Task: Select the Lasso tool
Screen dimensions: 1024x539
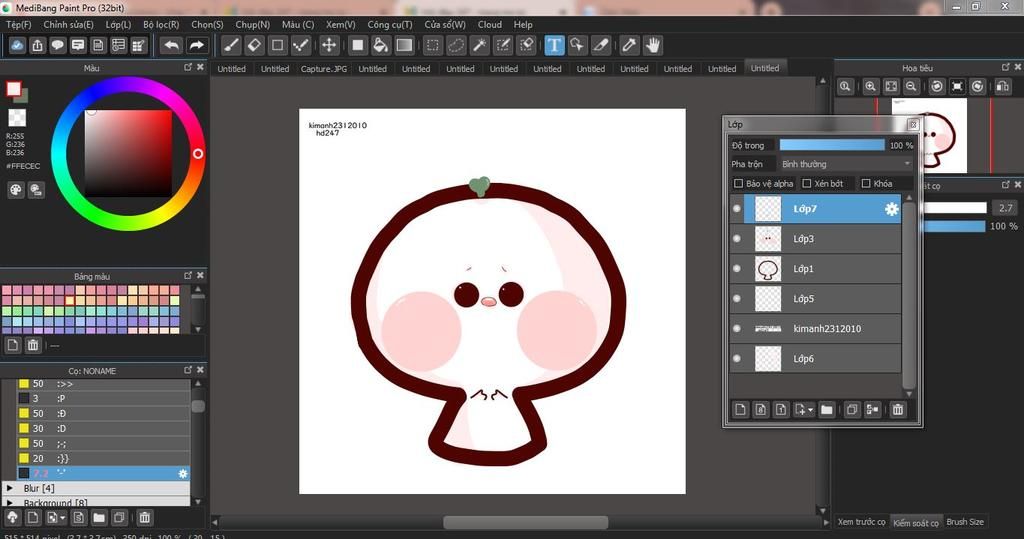Action: pos(456,45)
